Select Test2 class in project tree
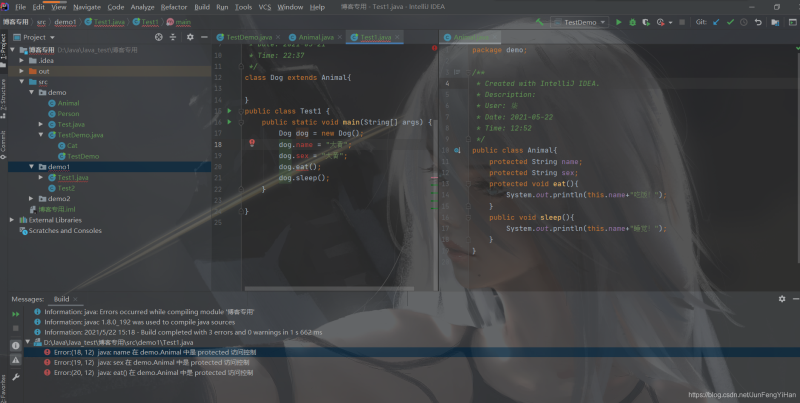The width and height of the screenshot is (800, 403). [66, 188]
